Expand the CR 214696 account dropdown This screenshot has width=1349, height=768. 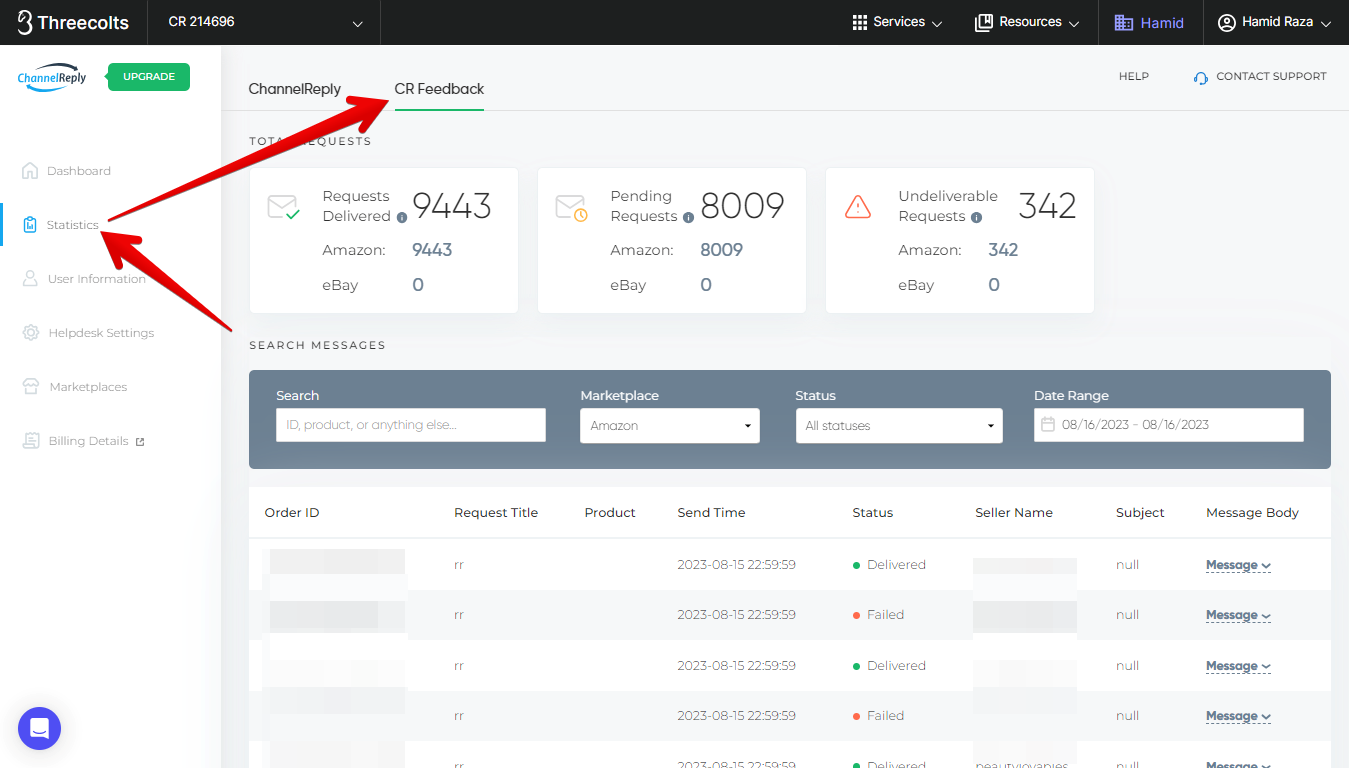coord(358,23)
